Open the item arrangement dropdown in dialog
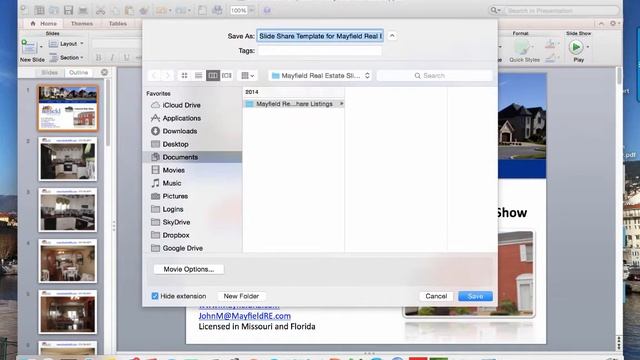Screen dimensions: 640x360 pos(247,76)
